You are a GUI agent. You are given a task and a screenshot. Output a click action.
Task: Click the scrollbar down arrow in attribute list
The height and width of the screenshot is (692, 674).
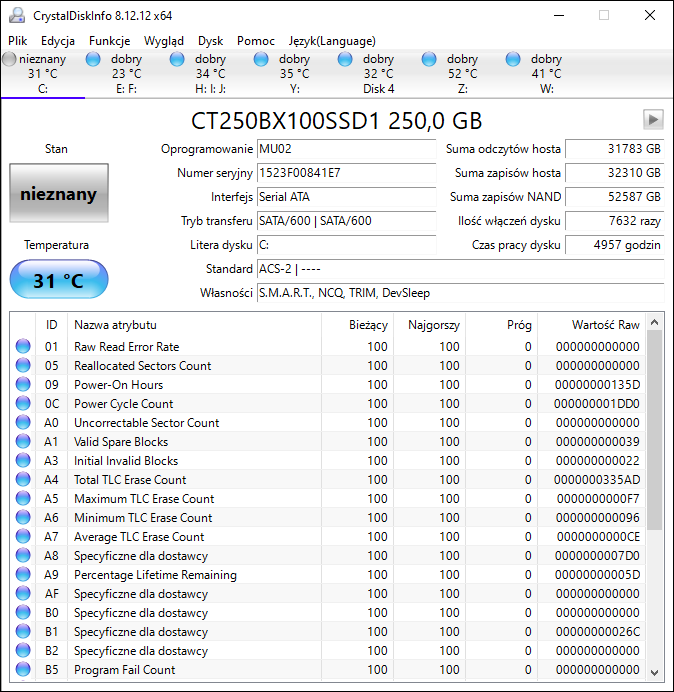tap(655, 671)
